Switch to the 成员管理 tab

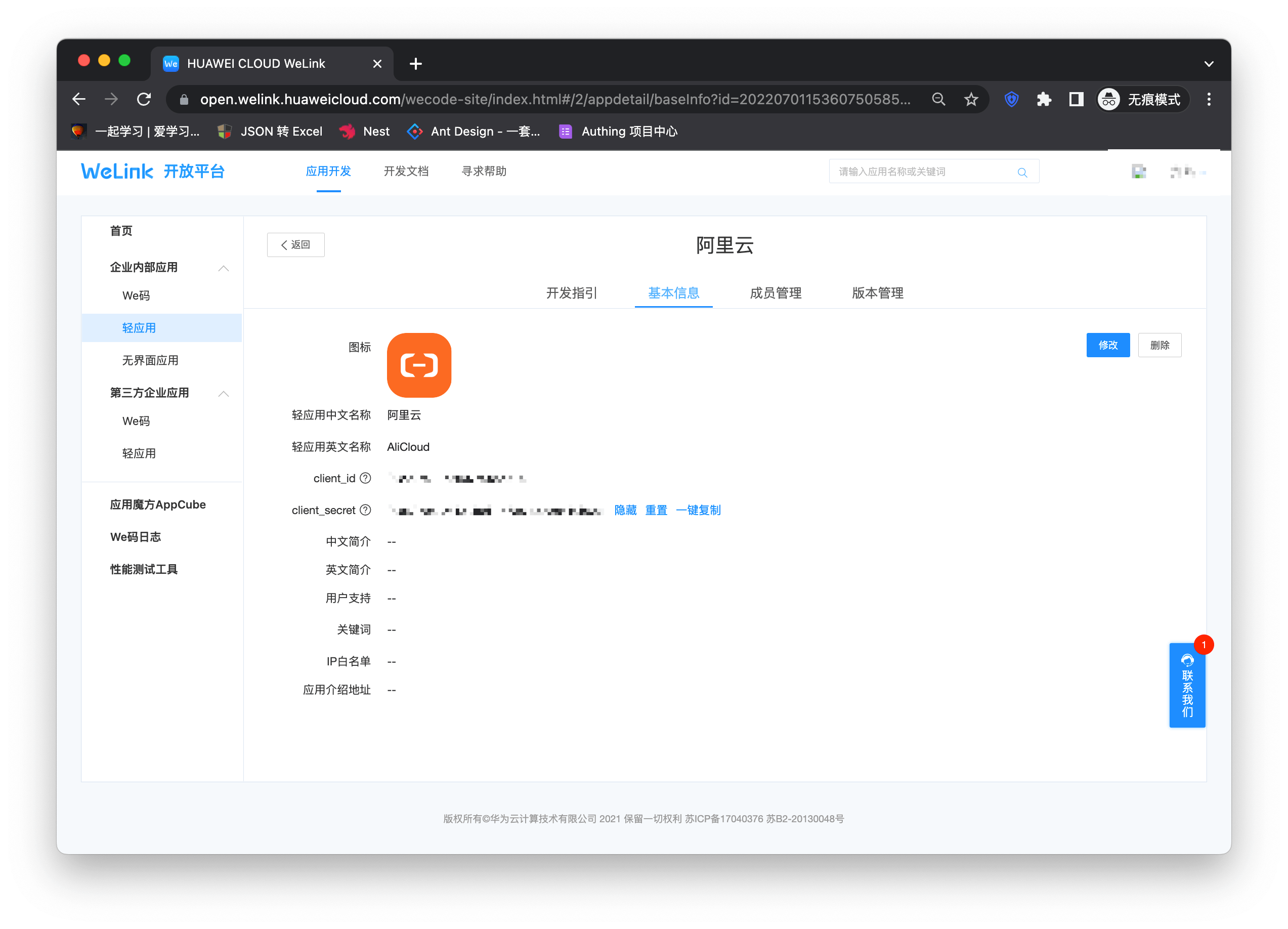(x=775, y=293)
